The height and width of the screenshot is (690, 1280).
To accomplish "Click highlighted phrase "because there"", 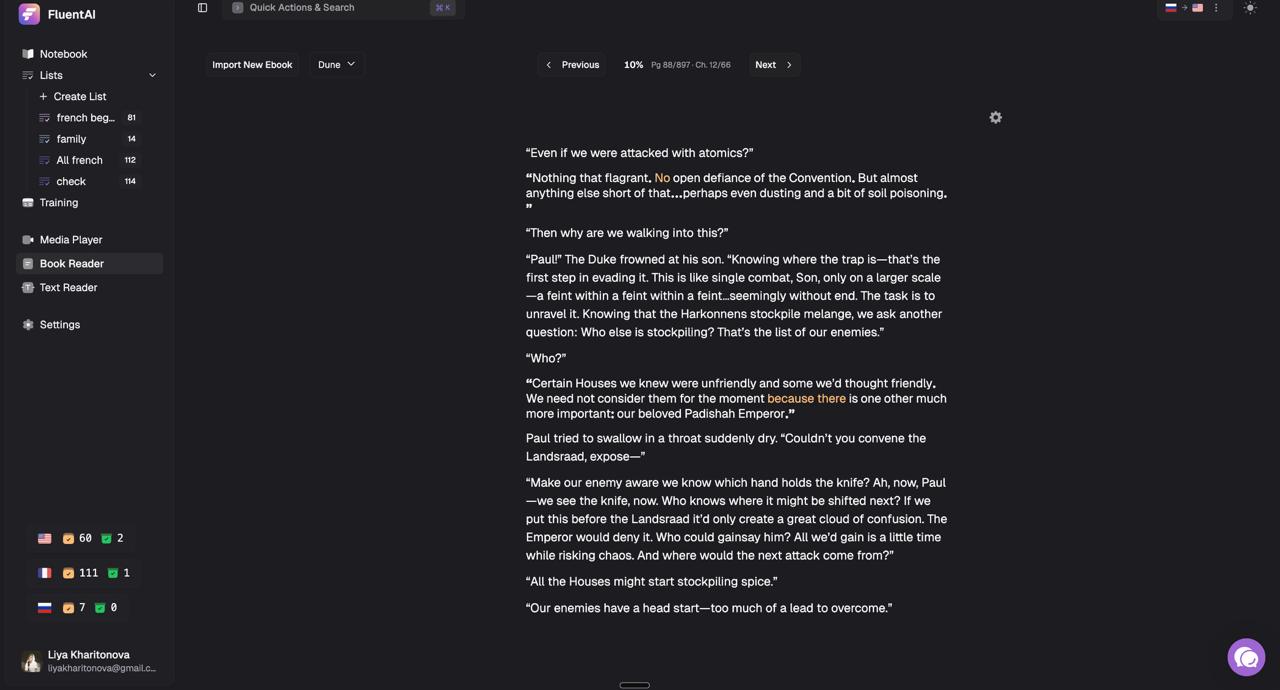I will coord(806,398).
